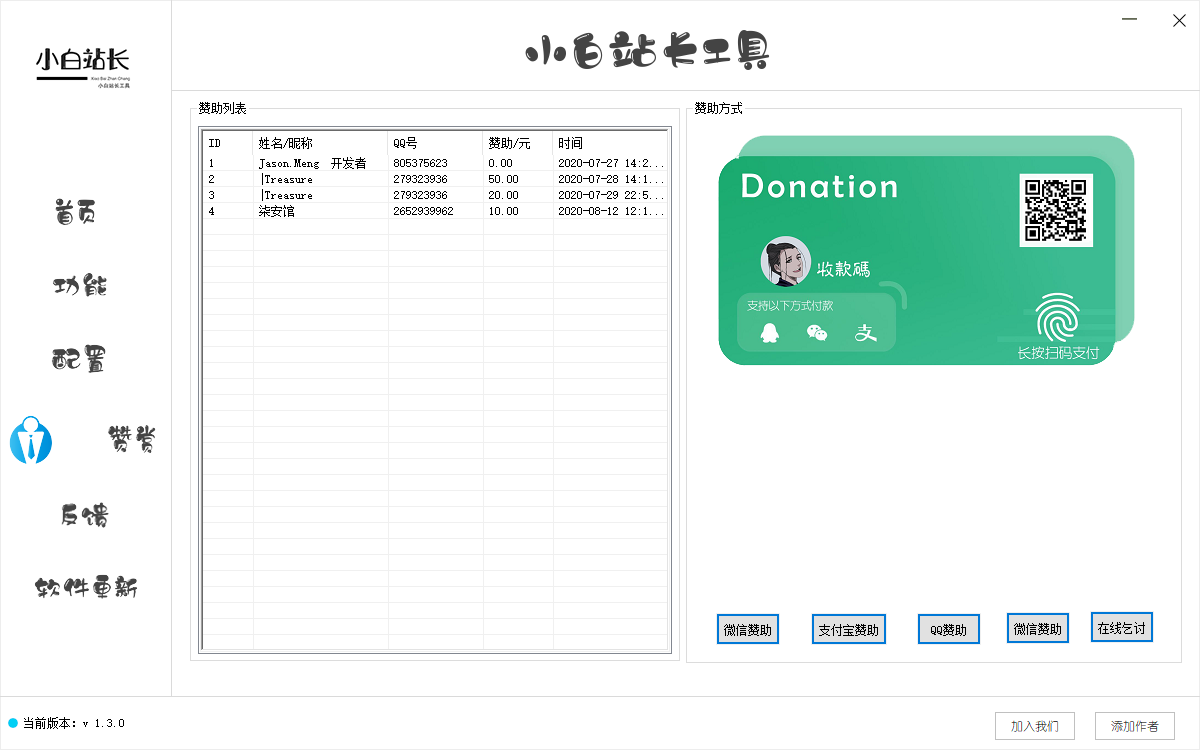Click the 小白站长 logo in the sidebar
This screenshot has width=1200, height=750.
click(84, 66)
